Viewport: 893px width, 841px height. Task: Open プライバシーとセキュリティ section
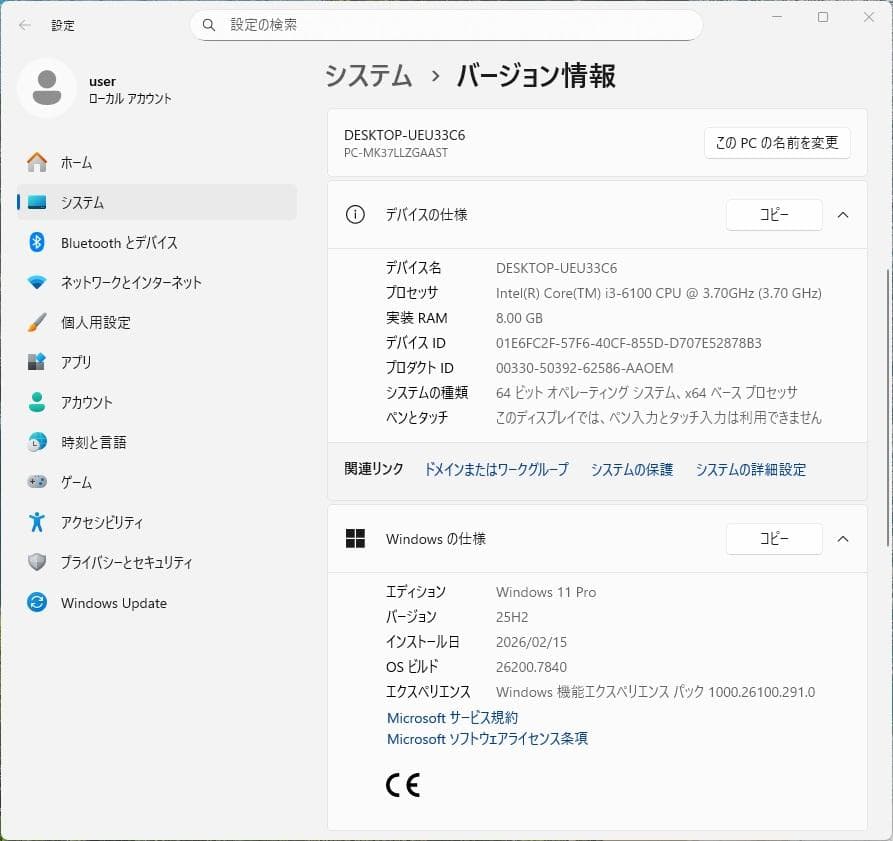pos(157,562)
